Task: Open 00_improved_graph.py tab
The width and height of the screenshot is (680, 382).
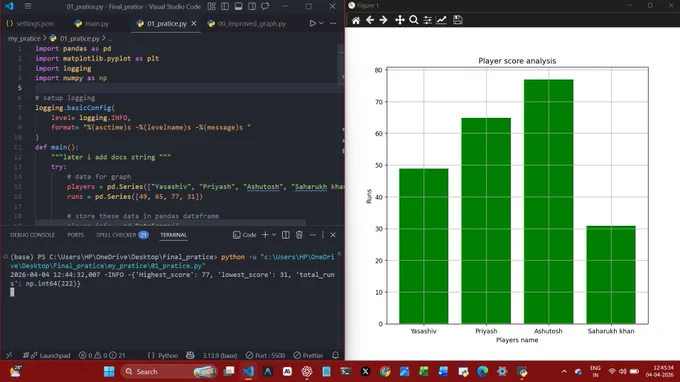Action: (246, 23)
